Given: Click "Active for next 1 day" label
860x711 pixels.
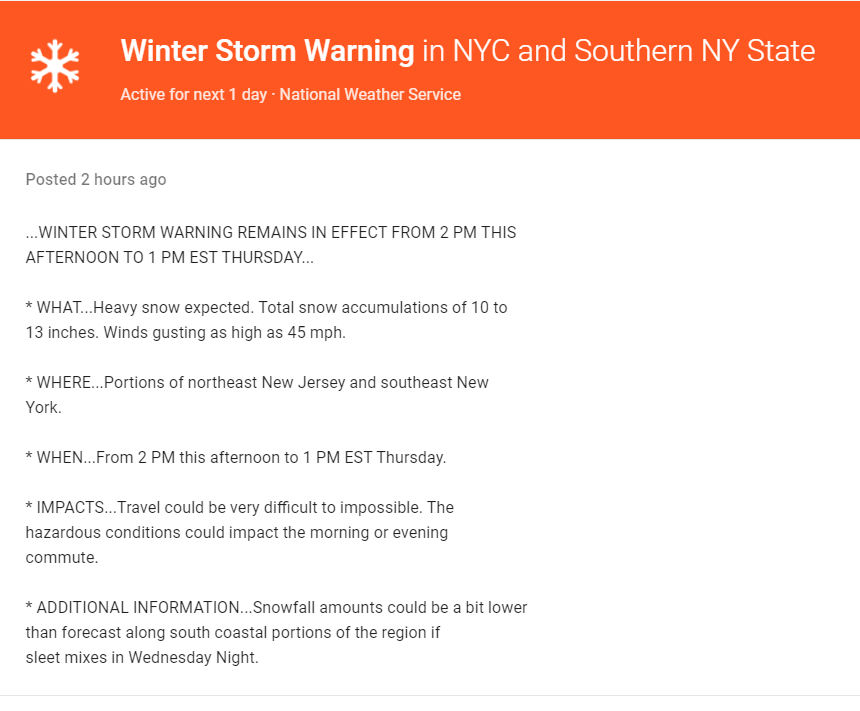Looking at the screenshot, I should click(193, 95).
